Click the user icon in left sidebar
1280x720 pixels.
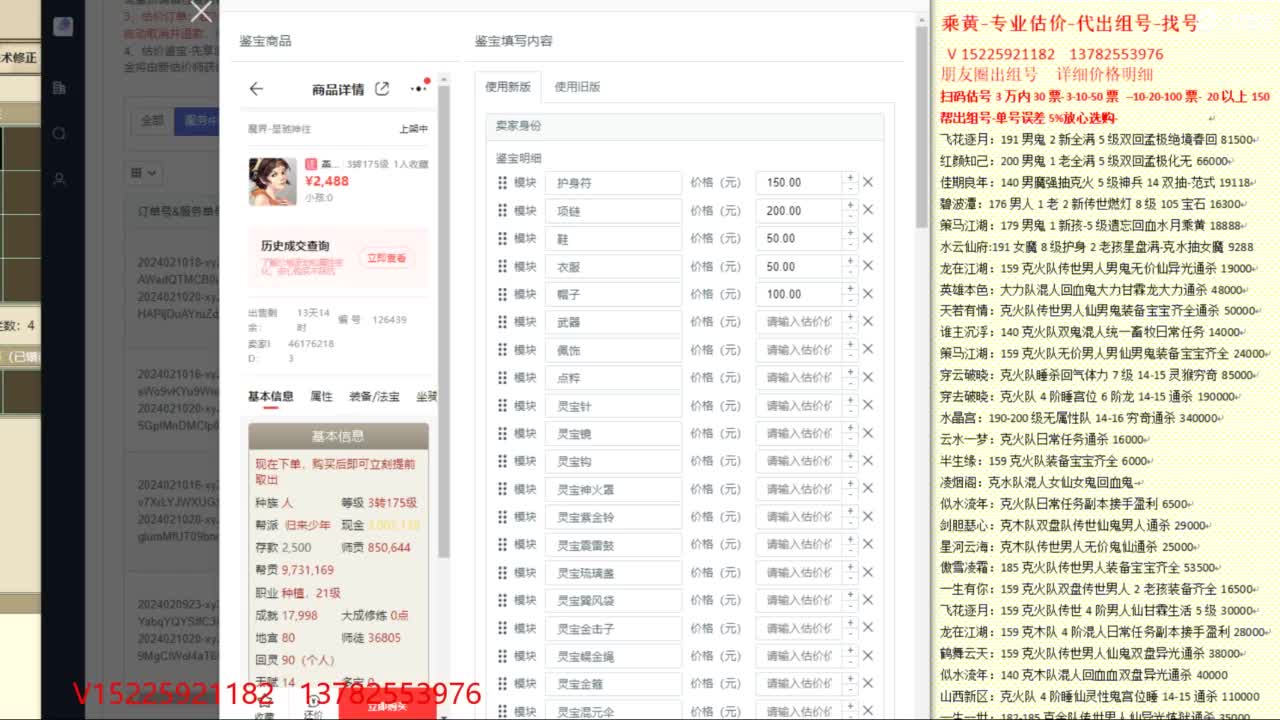59,179
